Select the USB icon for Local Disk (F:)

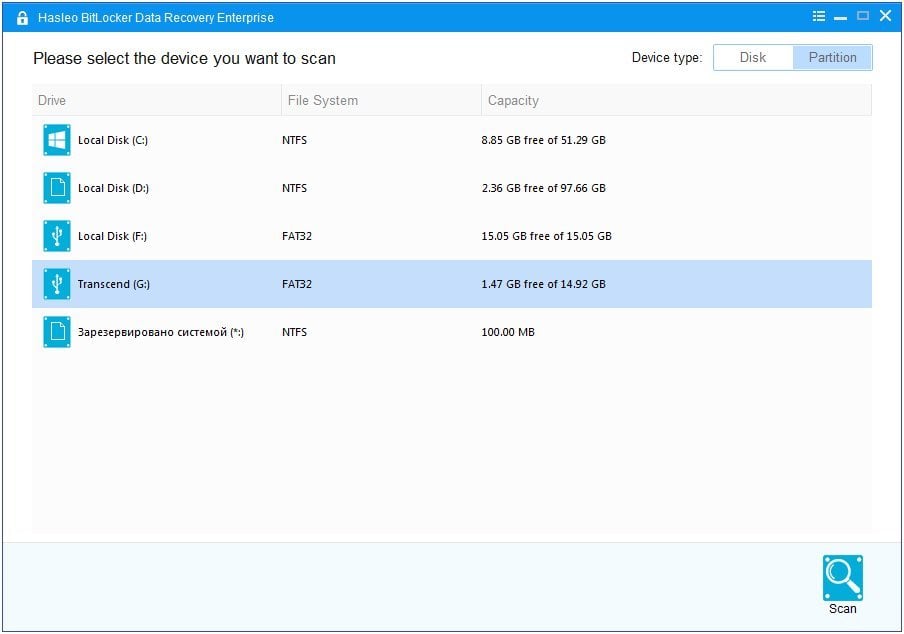(x=56, y=236)
